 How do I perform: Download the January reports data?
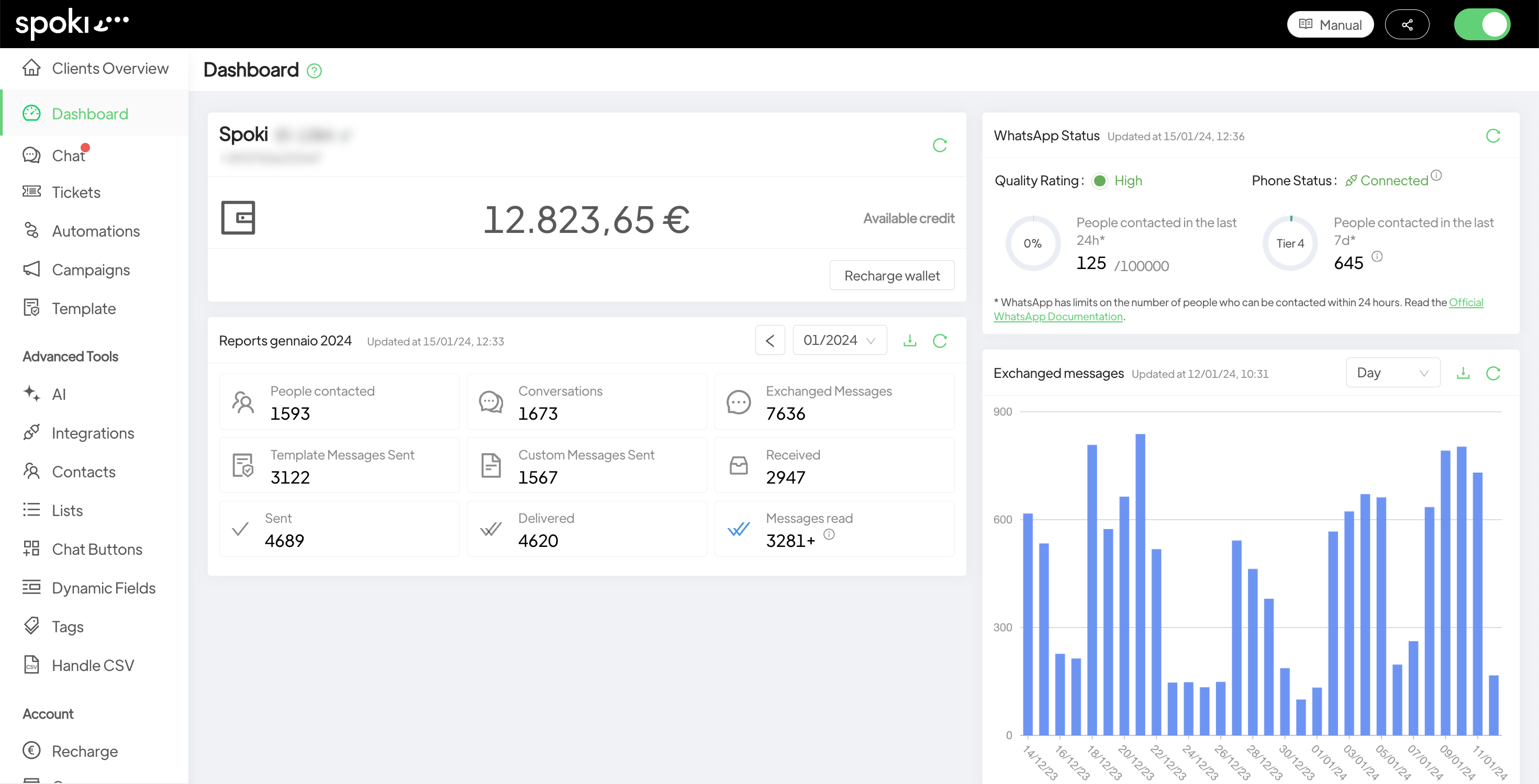tap(909, 340)
